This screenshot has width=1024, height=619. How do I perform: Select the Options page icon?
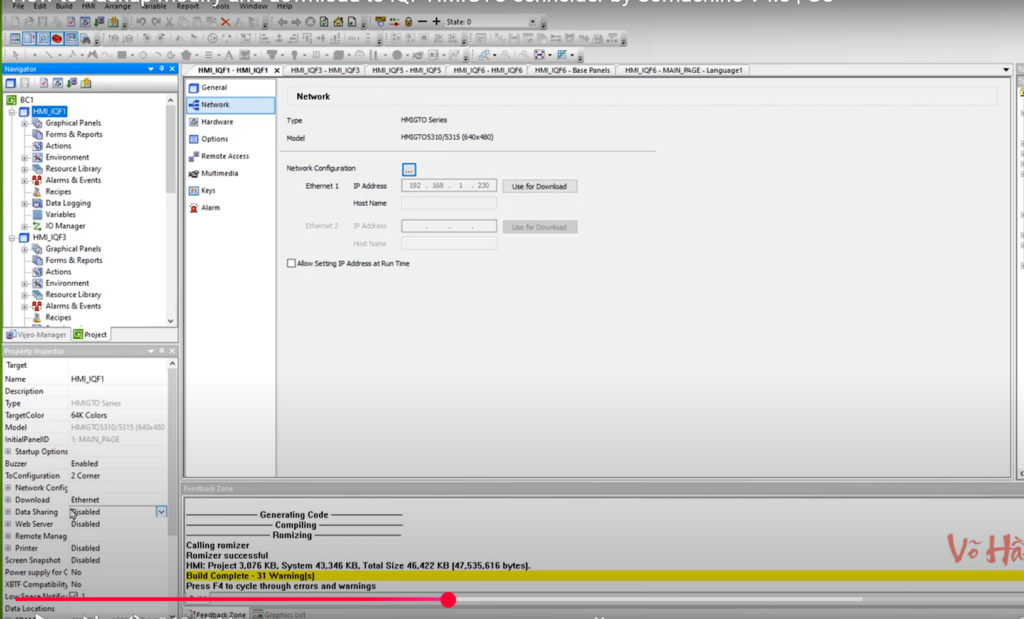[x=214, y=138]
